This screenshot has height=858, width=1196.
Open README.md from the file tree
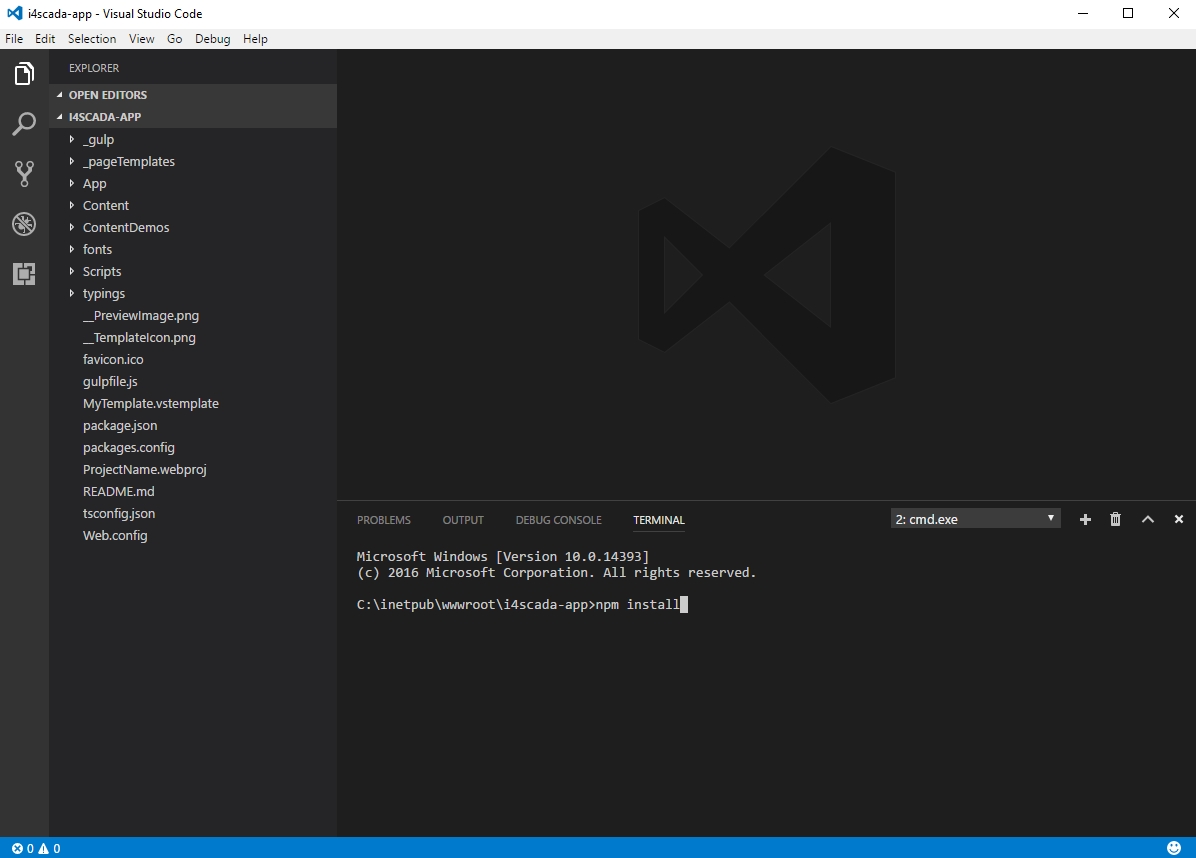click(x=118, y=491)
